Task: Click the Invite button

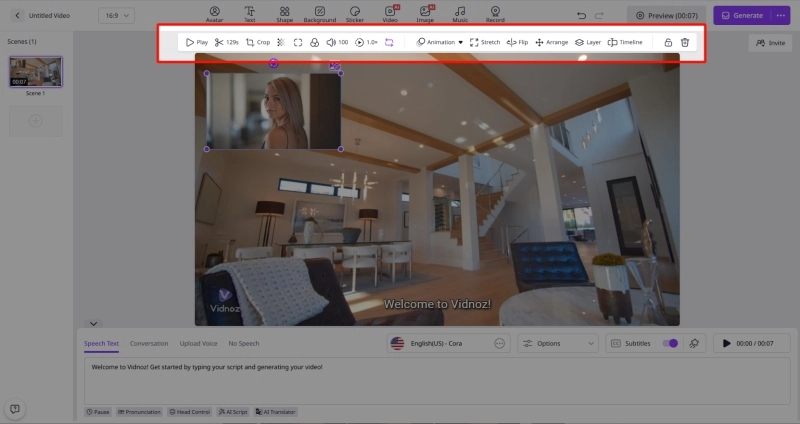Action: (770, 43)
